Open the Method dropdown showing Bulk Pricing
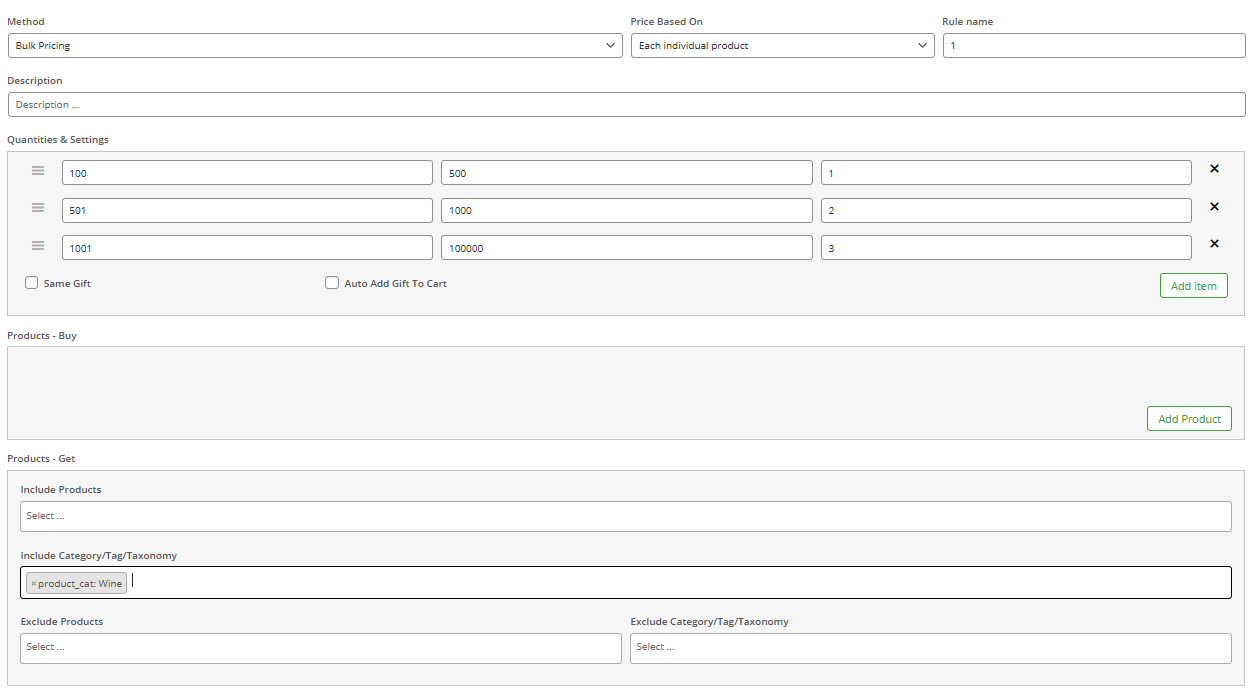This screenshot has height=698, width=1253. coord(315,46)
